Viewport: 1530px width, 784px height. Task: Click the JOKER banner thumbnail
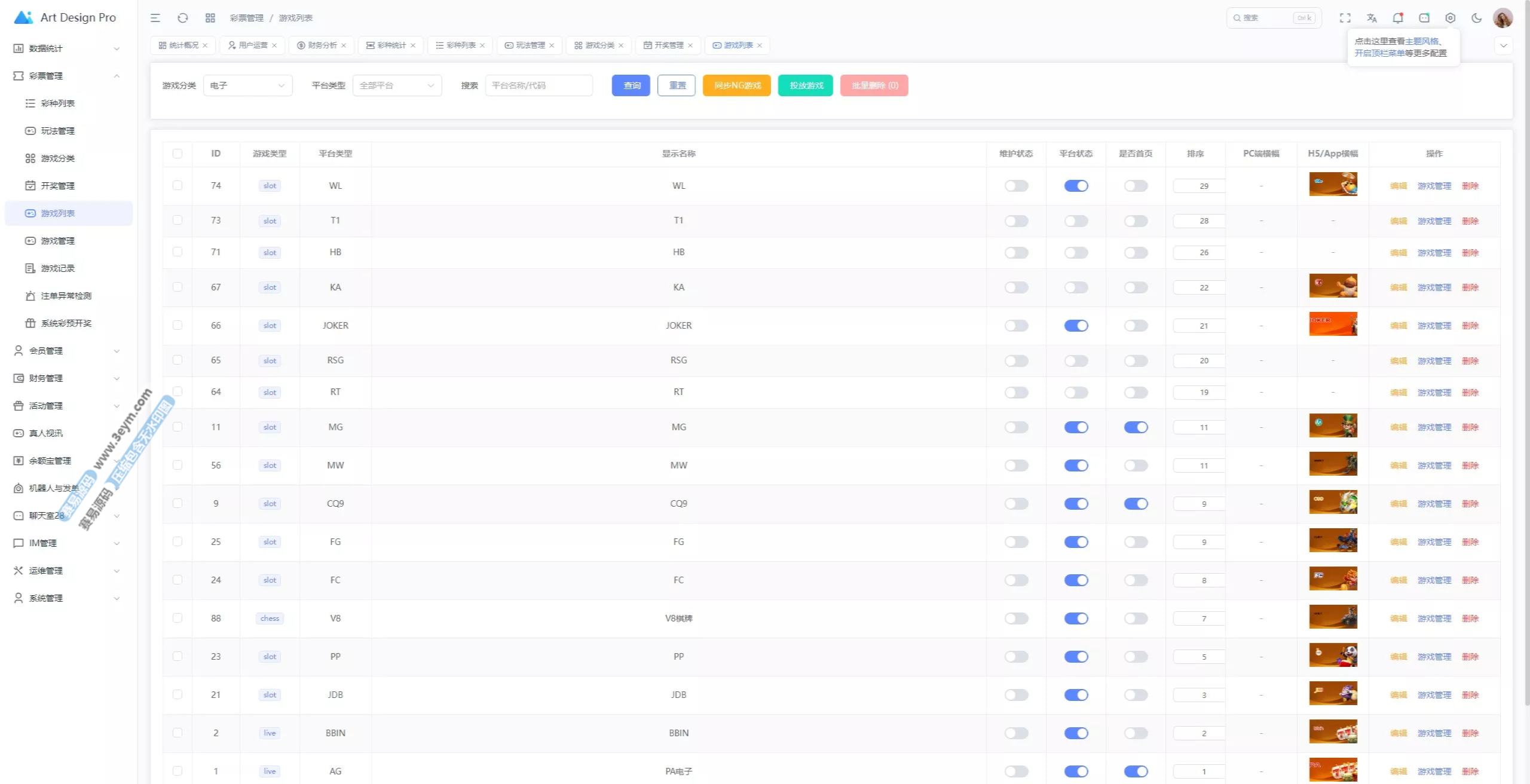pos(1333,324)
